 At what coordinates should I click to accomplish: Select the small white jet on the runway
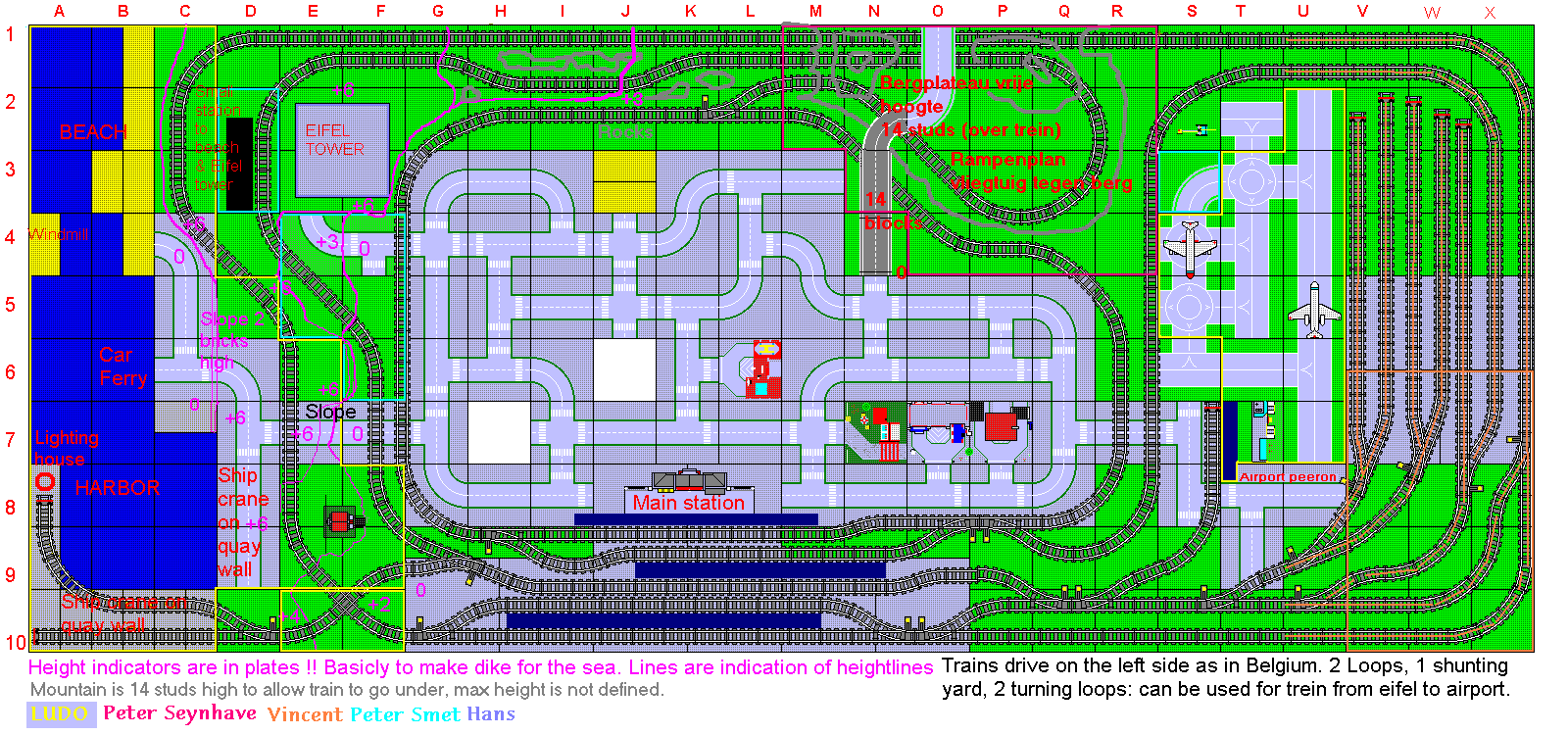(x=1314, y=310)
